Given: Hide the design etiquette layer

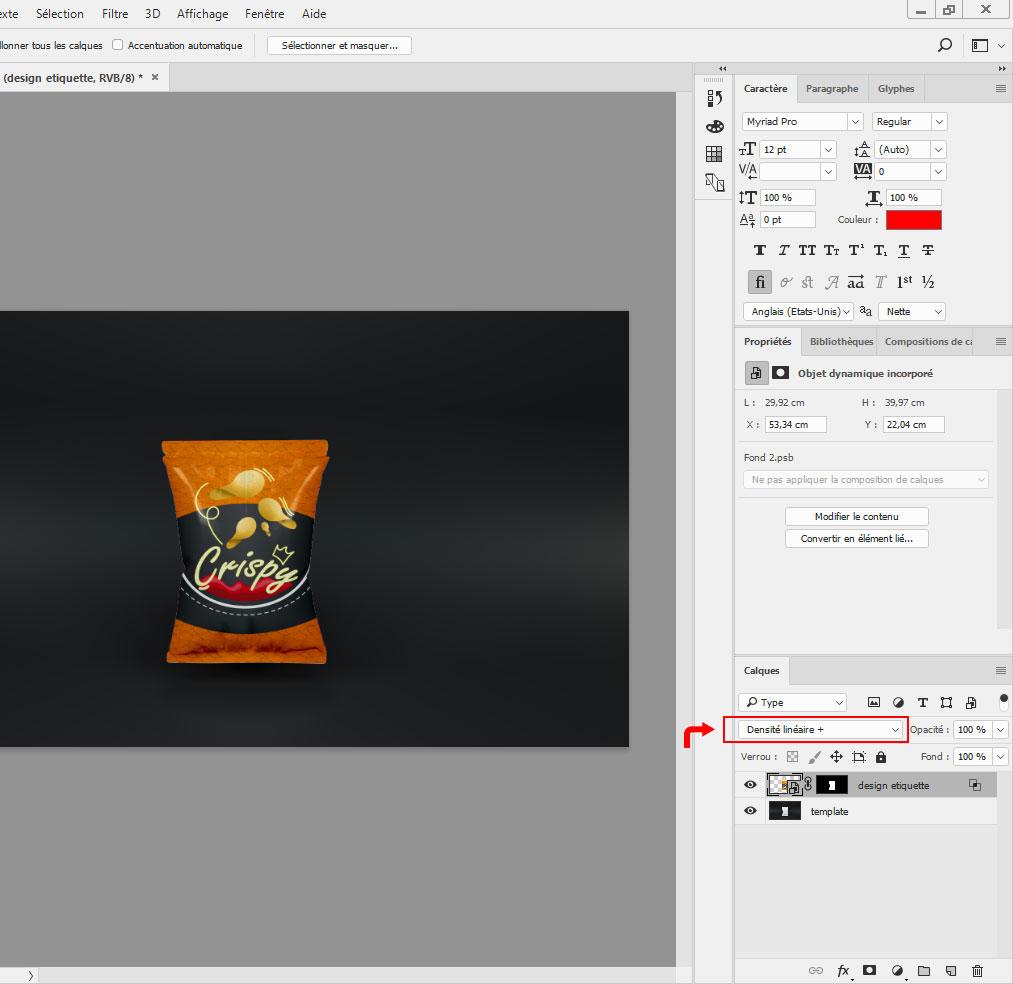Looking at the screenshot, I should 750,784.
